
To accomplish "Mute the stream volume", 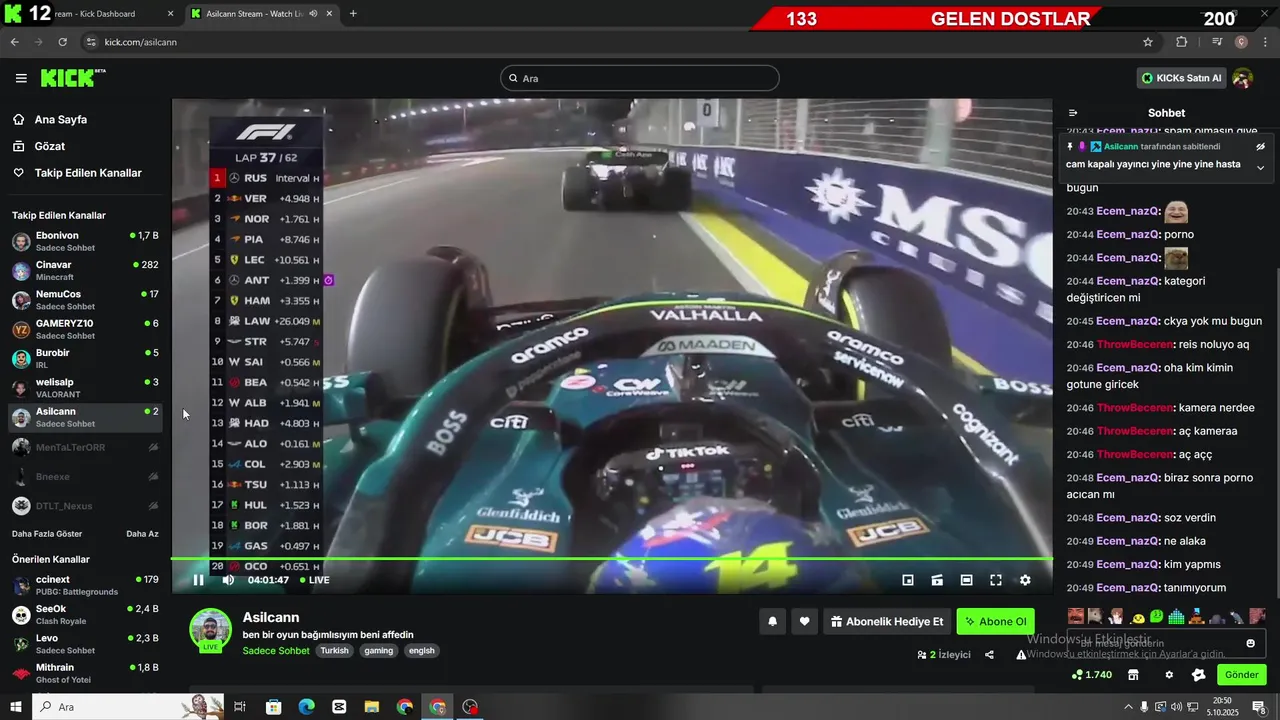I will point(228,580).
